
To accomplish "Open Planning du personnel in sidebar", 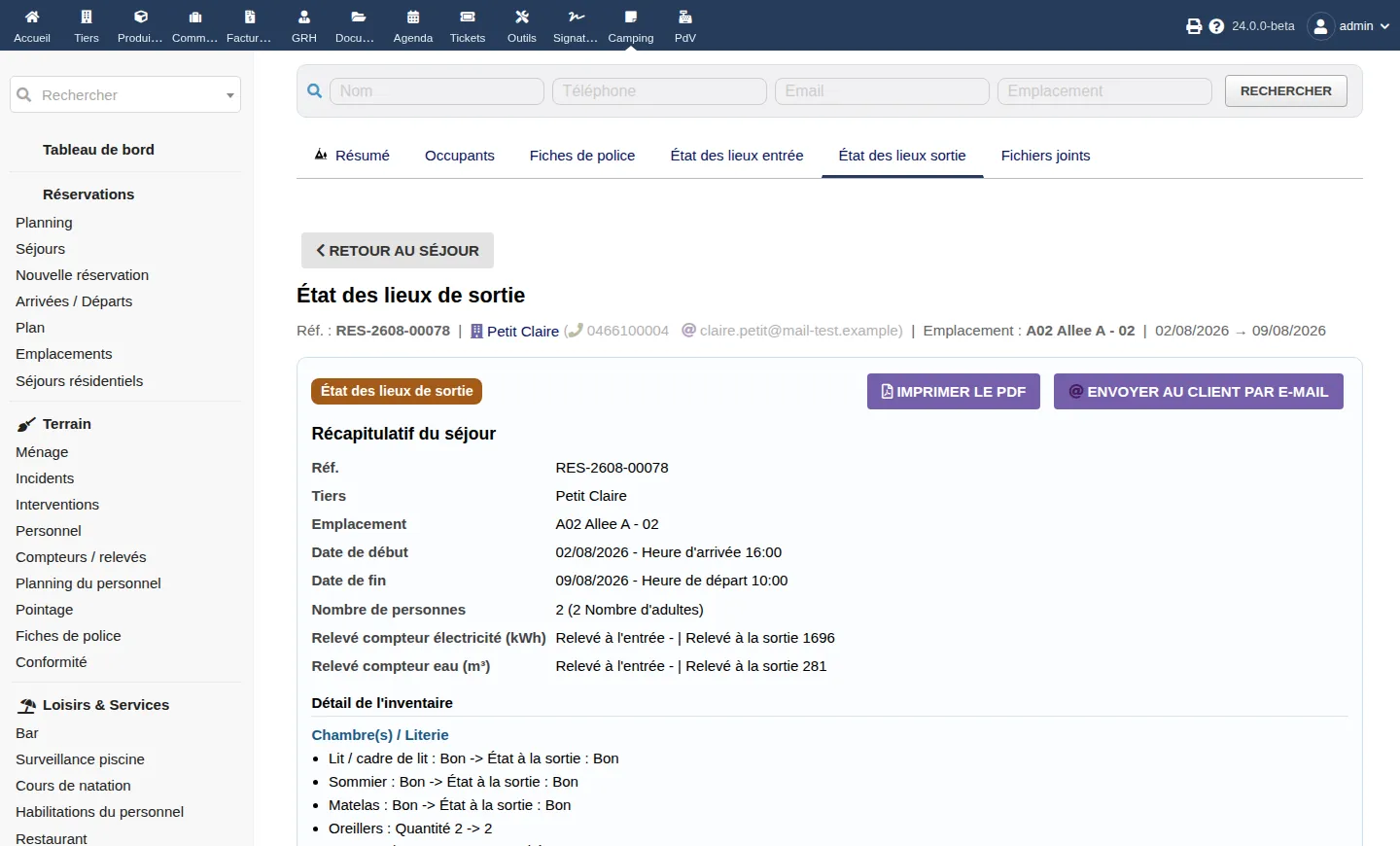I will click(x=88, y=583).
